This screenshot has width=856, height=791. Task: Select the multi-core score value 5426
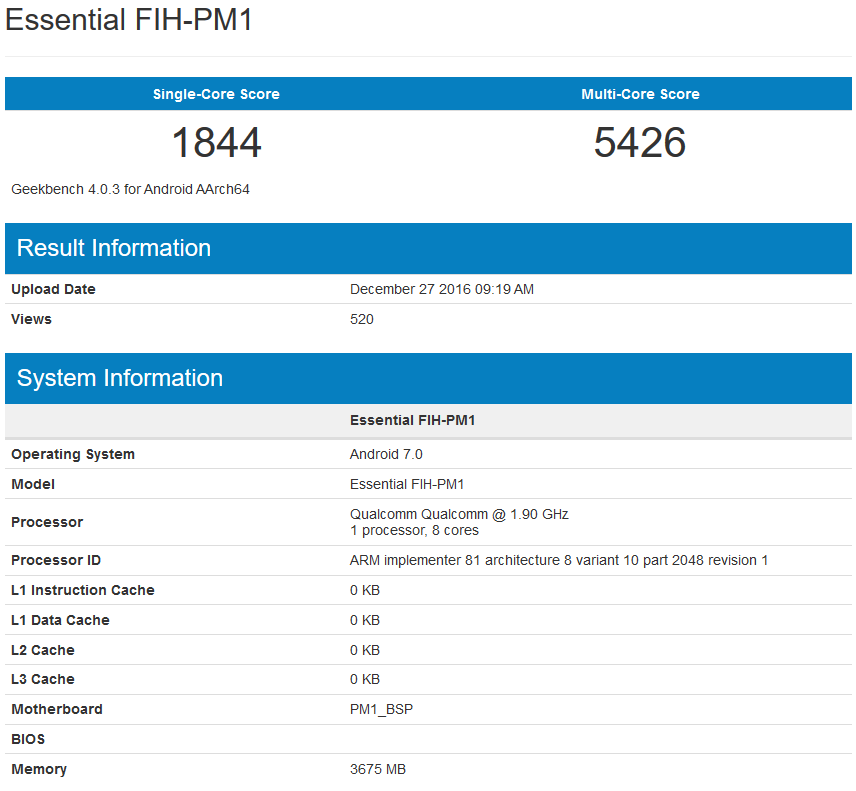(640, 143)
